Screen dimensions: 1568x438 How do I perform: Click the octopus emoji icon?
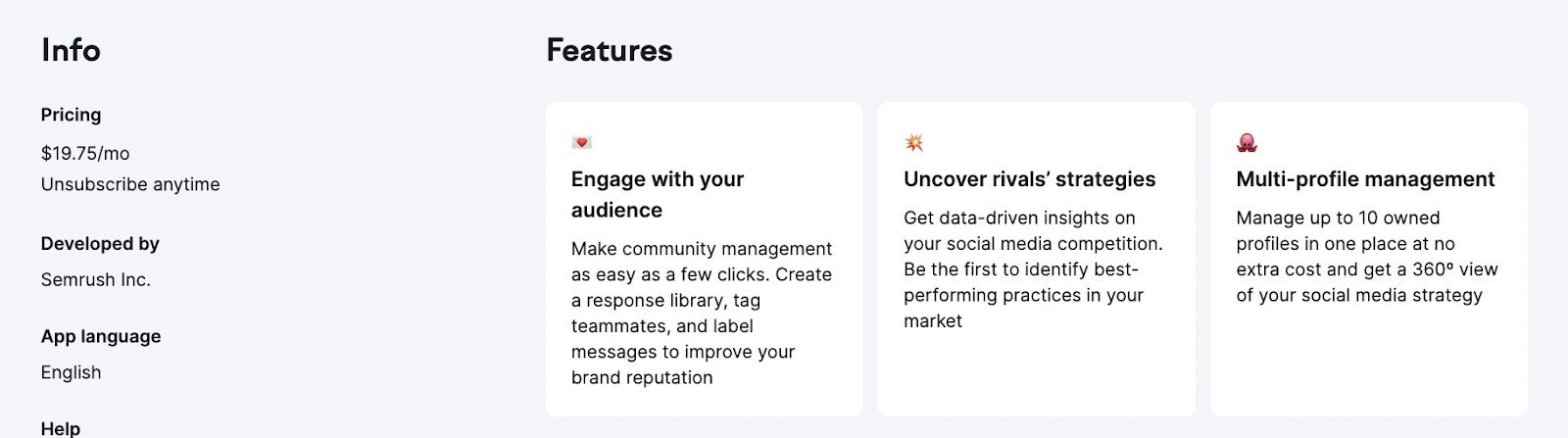(x=1247, y=143)
